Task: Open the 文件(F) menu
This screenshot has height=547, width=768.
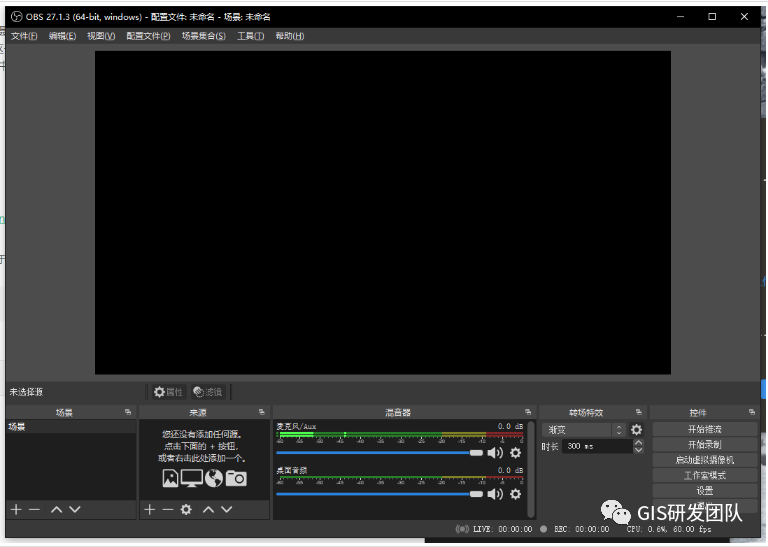Action: [24, 36]
